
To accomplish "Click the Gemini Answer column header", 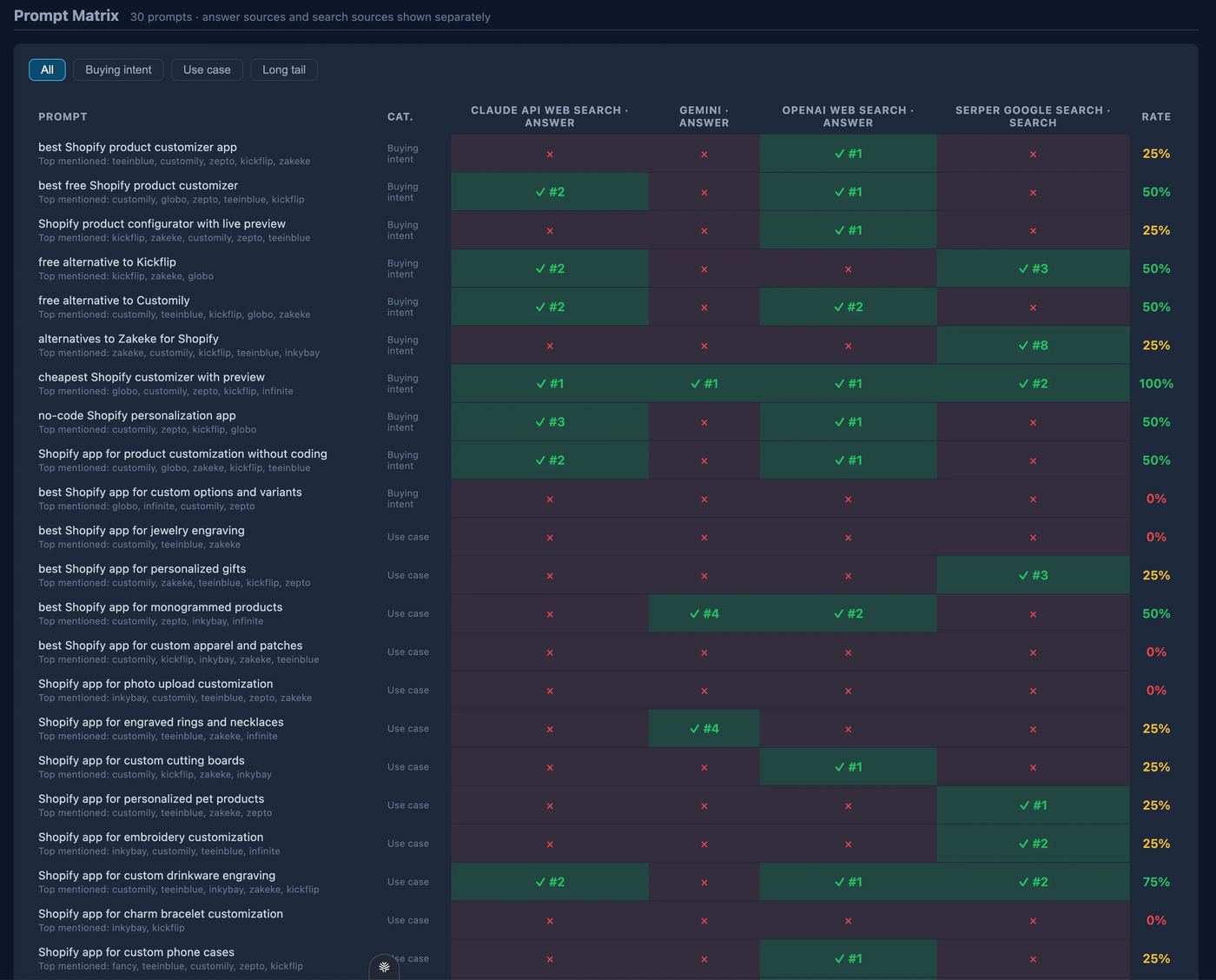I will [x=704, y=116].
